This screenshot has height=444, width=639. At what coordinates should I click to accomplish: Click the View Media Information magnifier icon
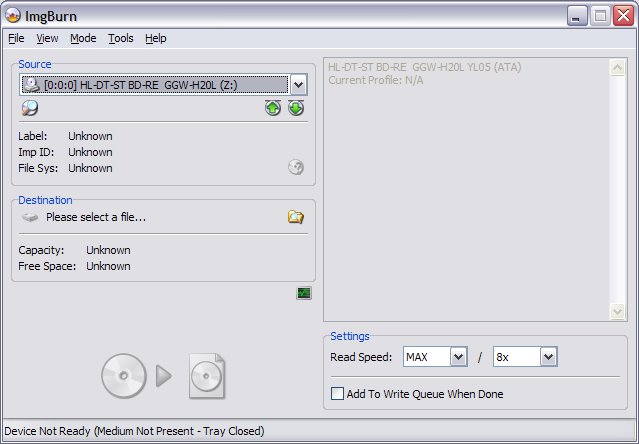(x=30, y=108)
